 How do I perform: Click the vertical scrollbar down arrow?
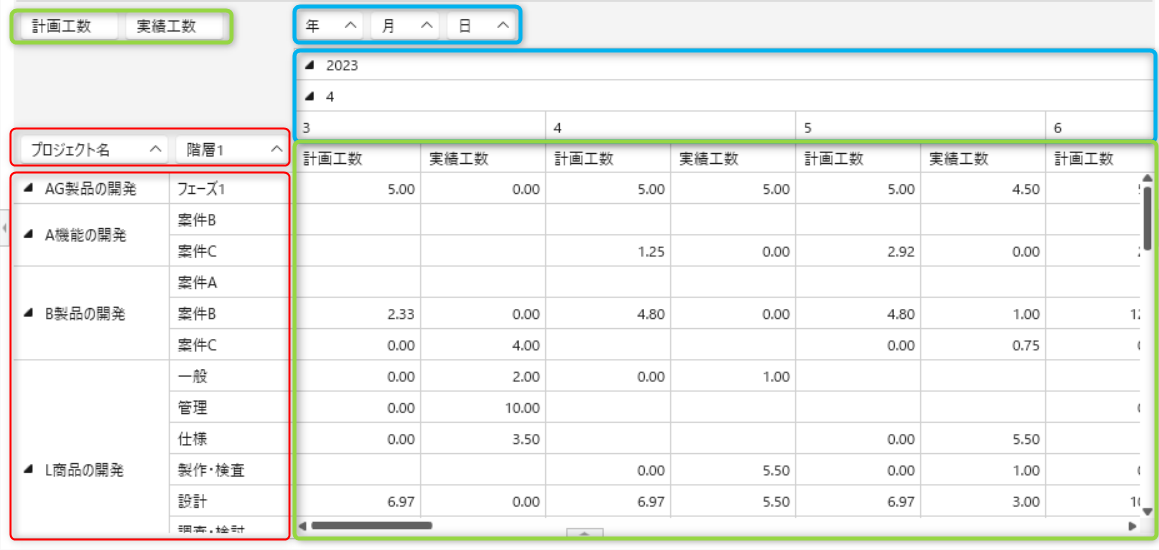[x=1147, y=511]
